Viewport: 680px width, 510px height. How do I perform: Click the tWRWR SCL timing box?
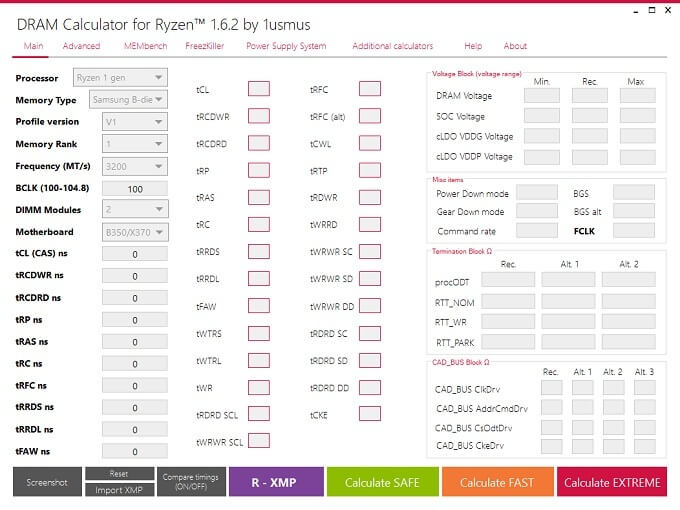pos(259,441)
